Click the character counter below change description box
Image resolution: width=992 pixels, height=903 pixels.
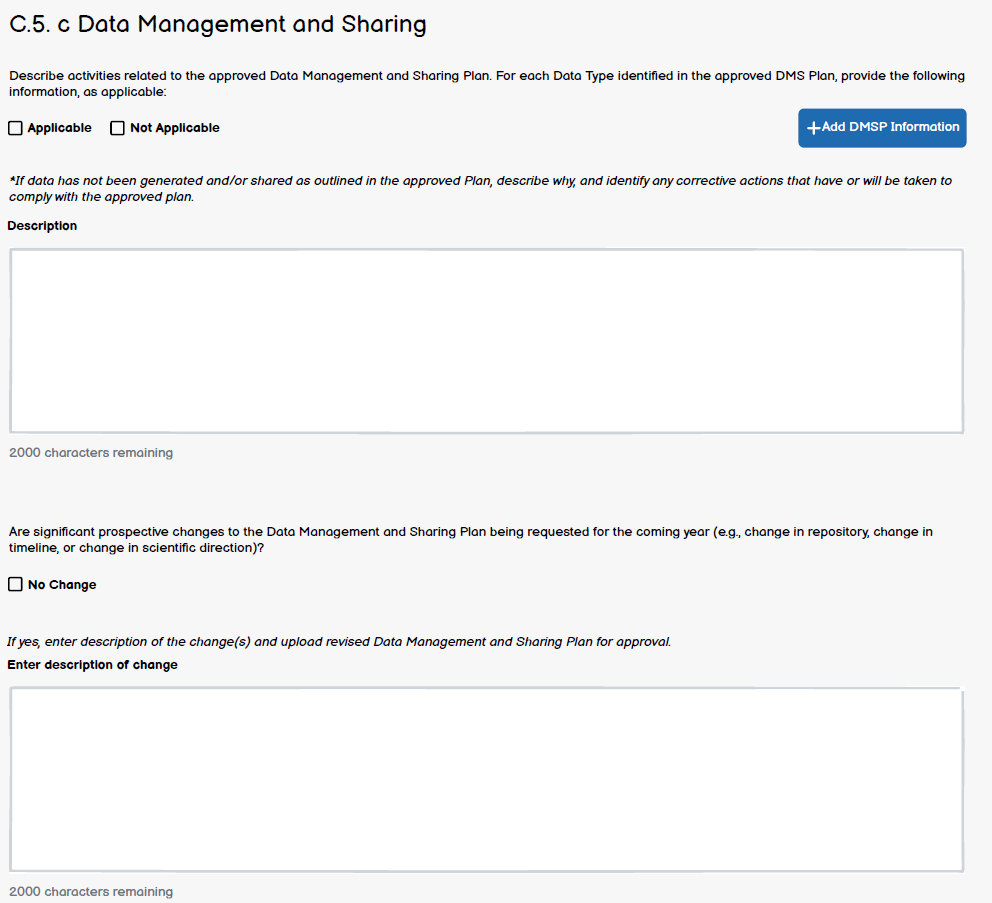coord(91,892)
